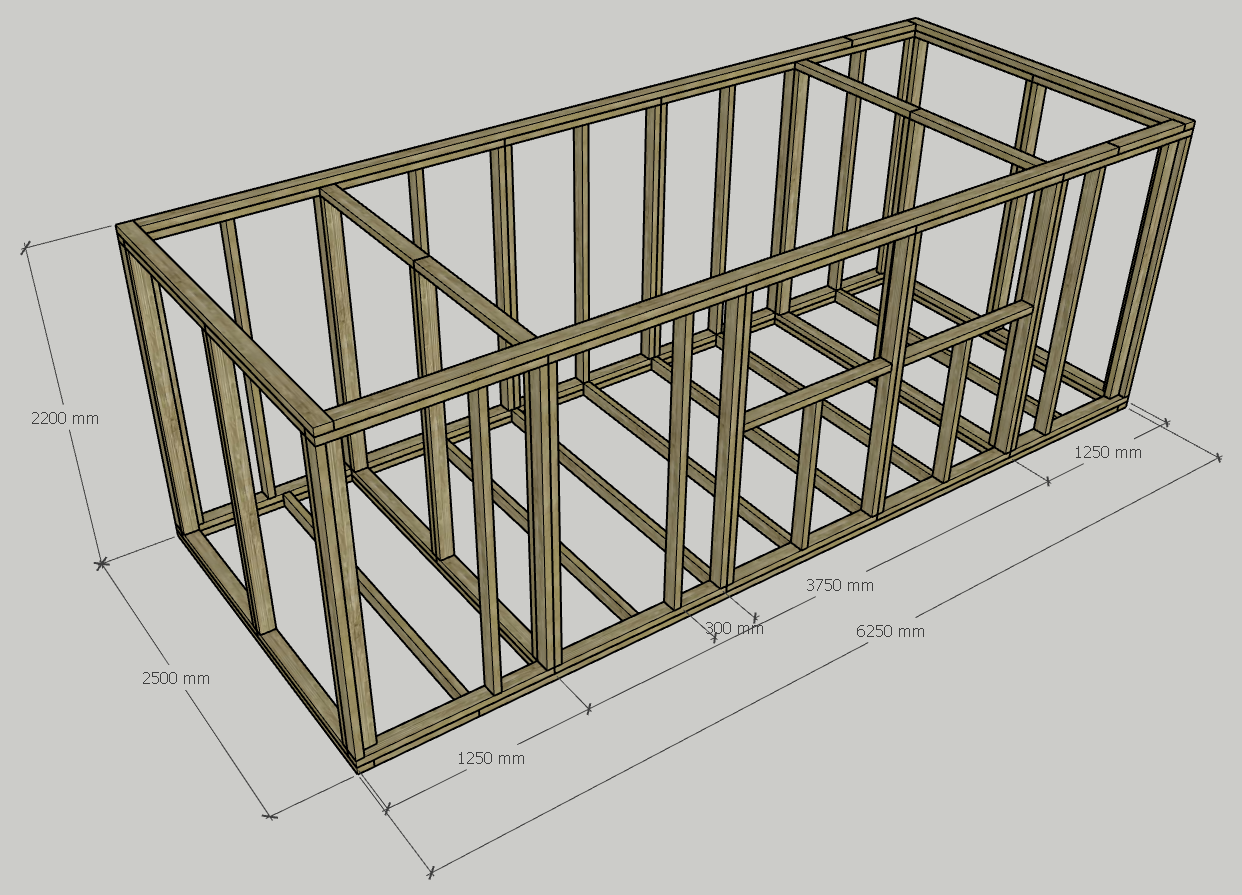The height and width of the screenshot is (895, 1242).
Task: Select the outer end tick of the 2500 mm dimension line
Action: point(269,816)
